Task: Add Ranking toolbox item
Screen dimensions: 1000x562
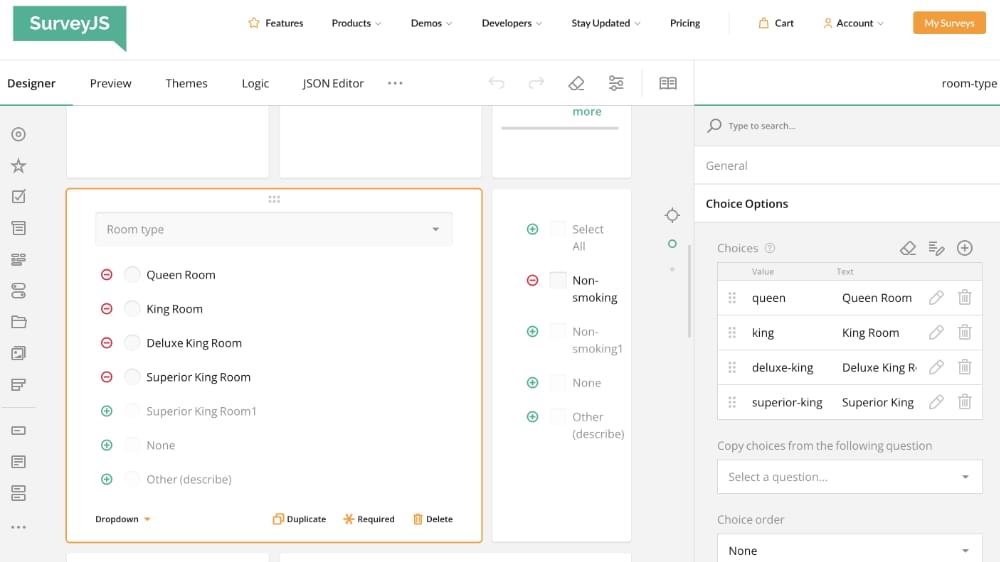Action: [x=18, y=385]
